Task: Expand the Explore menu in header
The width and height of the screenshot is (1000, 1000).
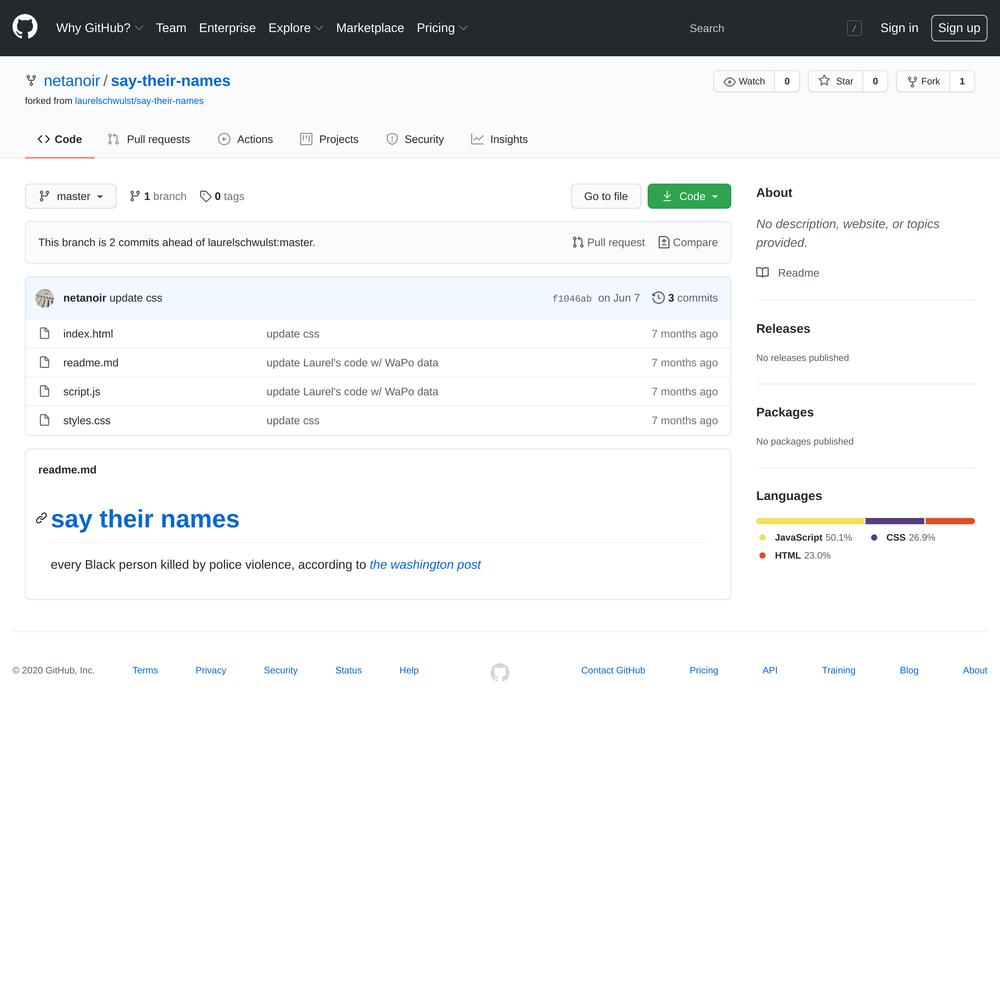Action: [x=295, y=28]
